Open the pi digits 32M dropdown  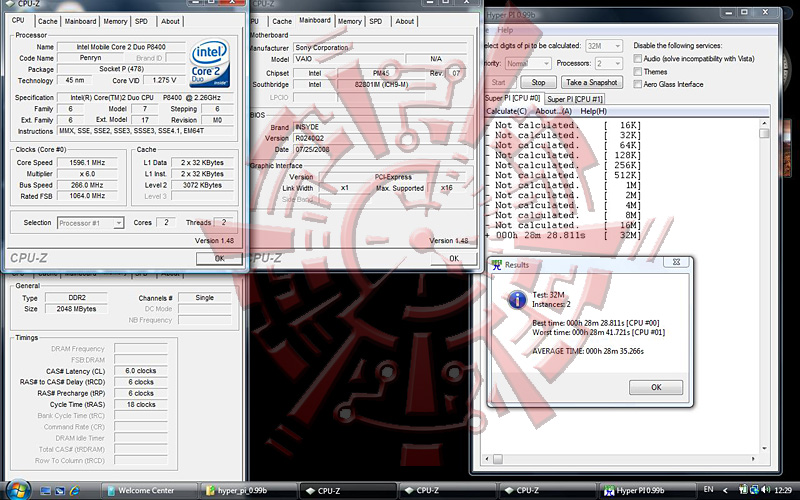tap(604, 46)
